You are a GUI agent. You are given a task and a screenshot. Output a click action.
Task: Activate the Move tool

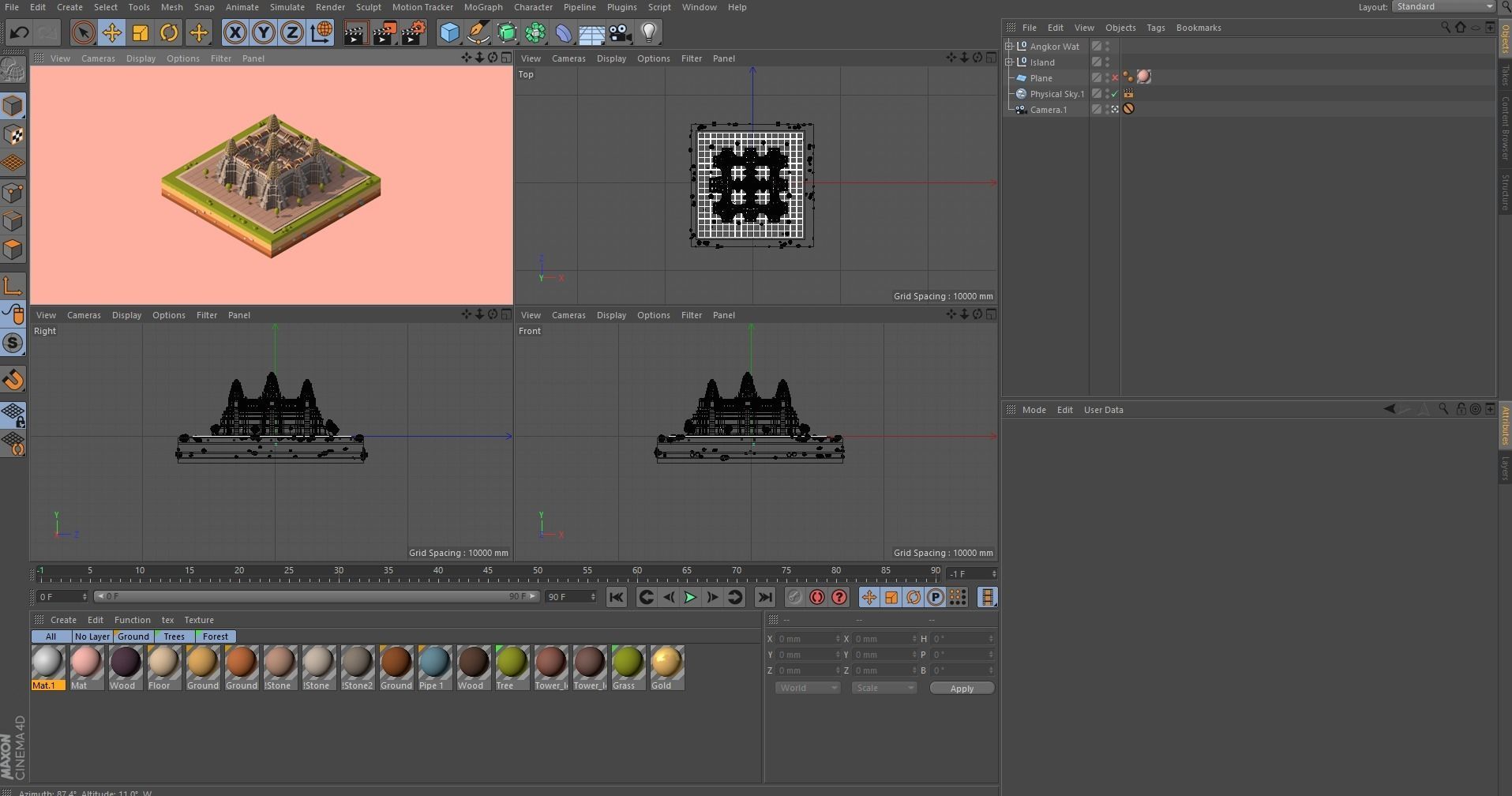[x=111, y=32]
